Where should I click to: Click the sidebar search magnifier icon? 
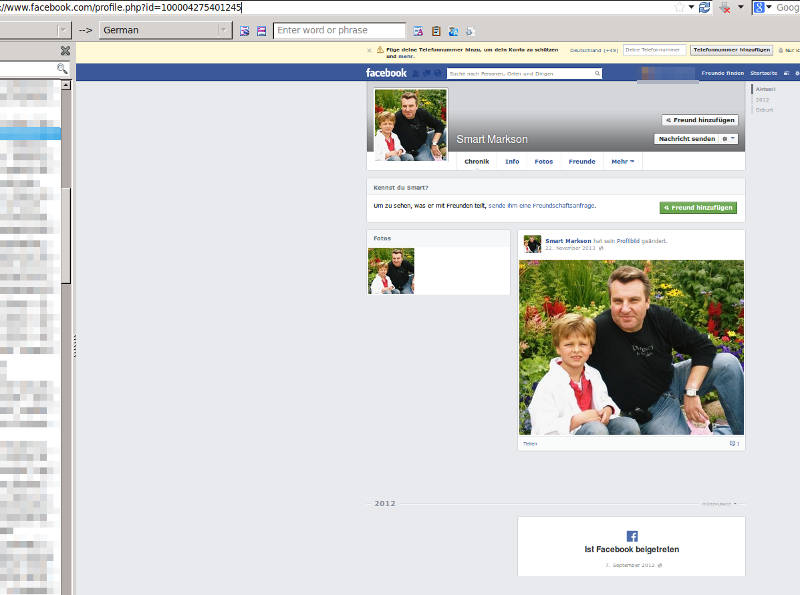coord(62,68)
